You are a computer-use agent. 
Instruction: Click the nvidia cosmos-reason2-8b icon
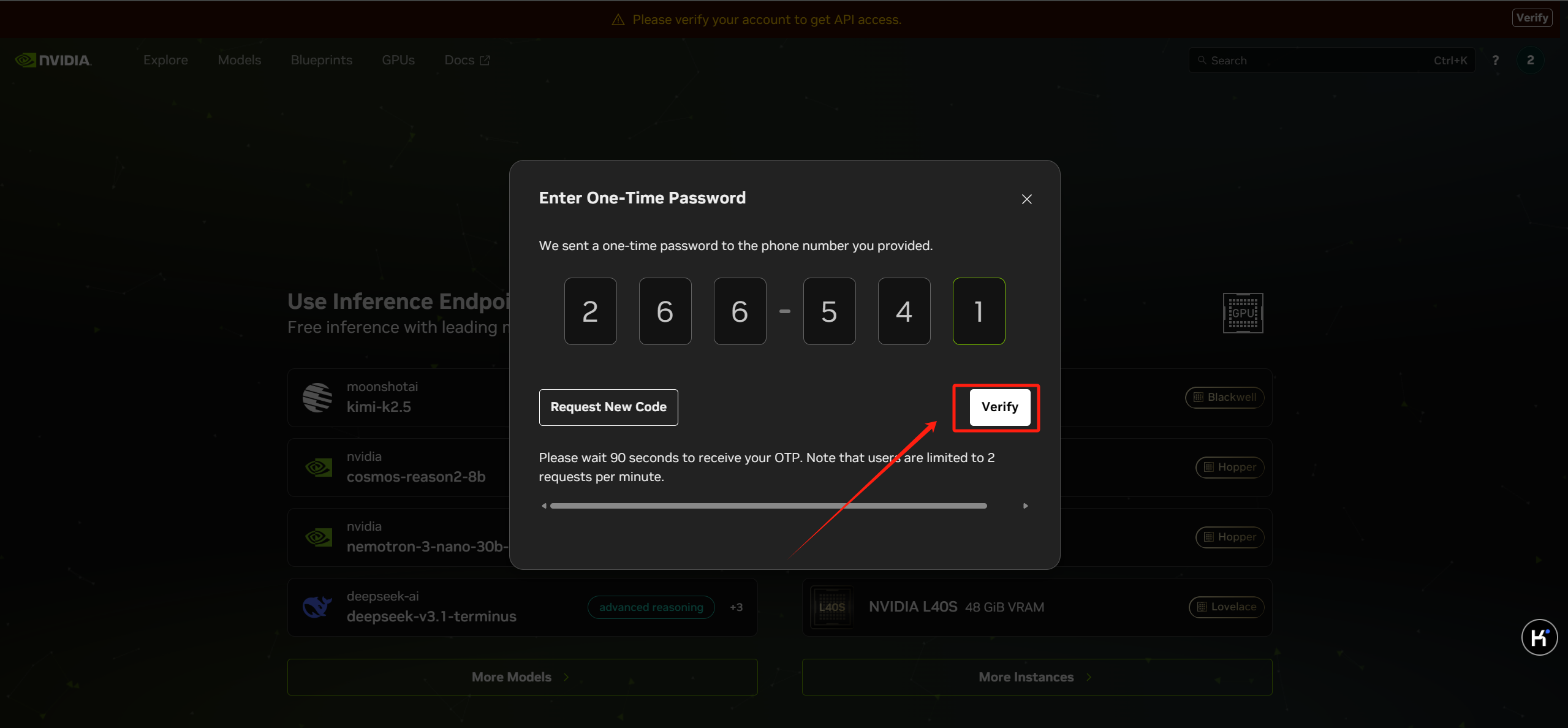(319, 468)
